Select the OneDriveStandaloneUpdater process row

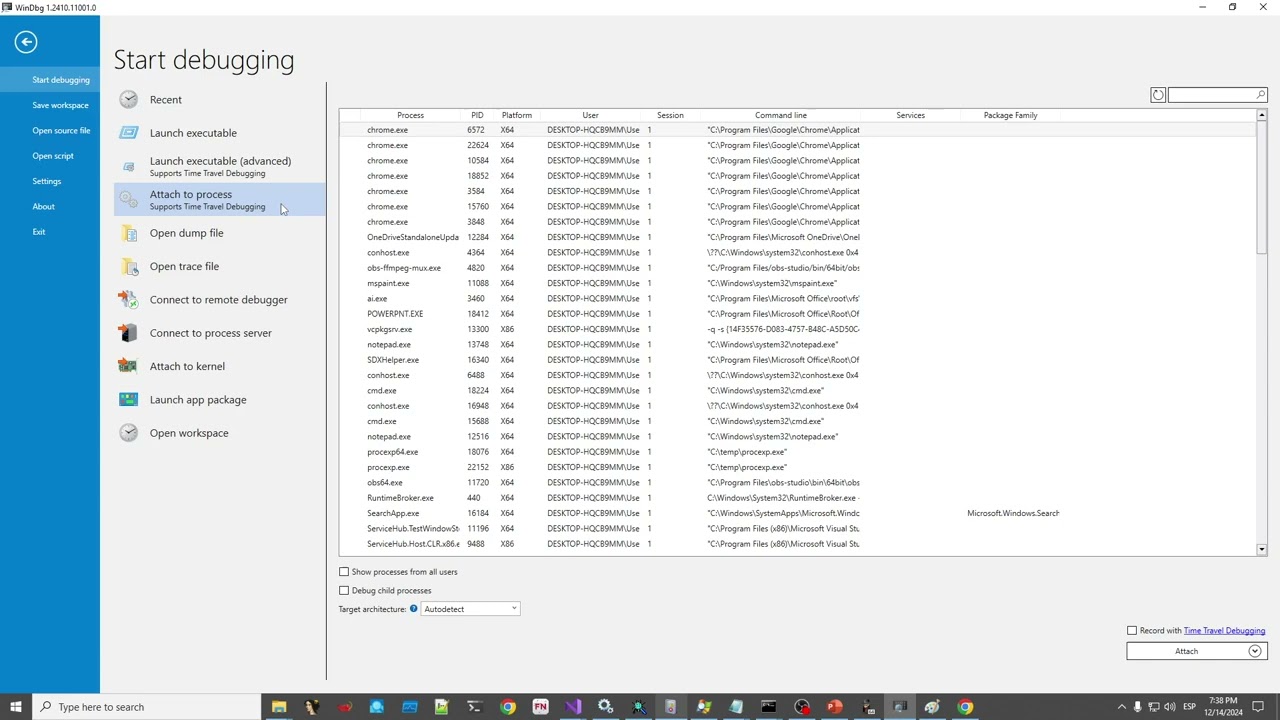point(797,237)
